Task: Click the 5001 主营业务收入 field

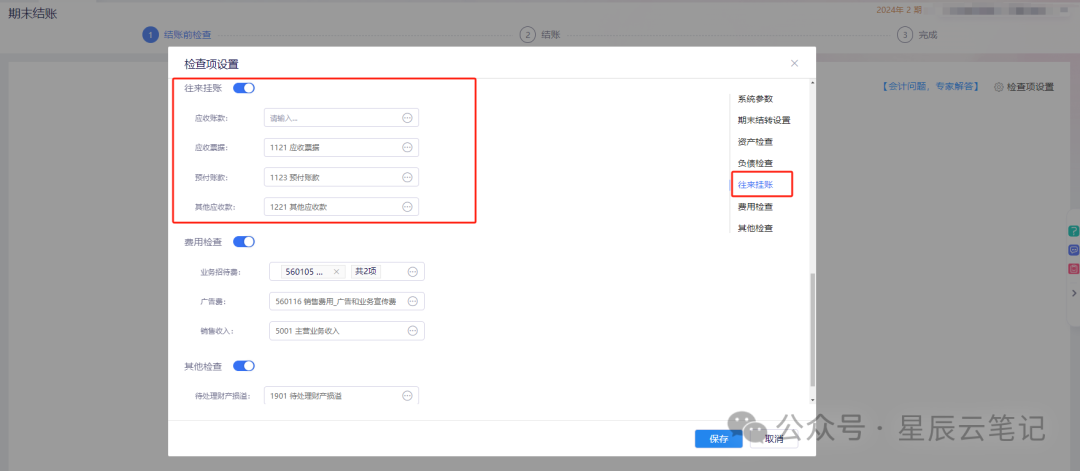Action: click(346, 331)
